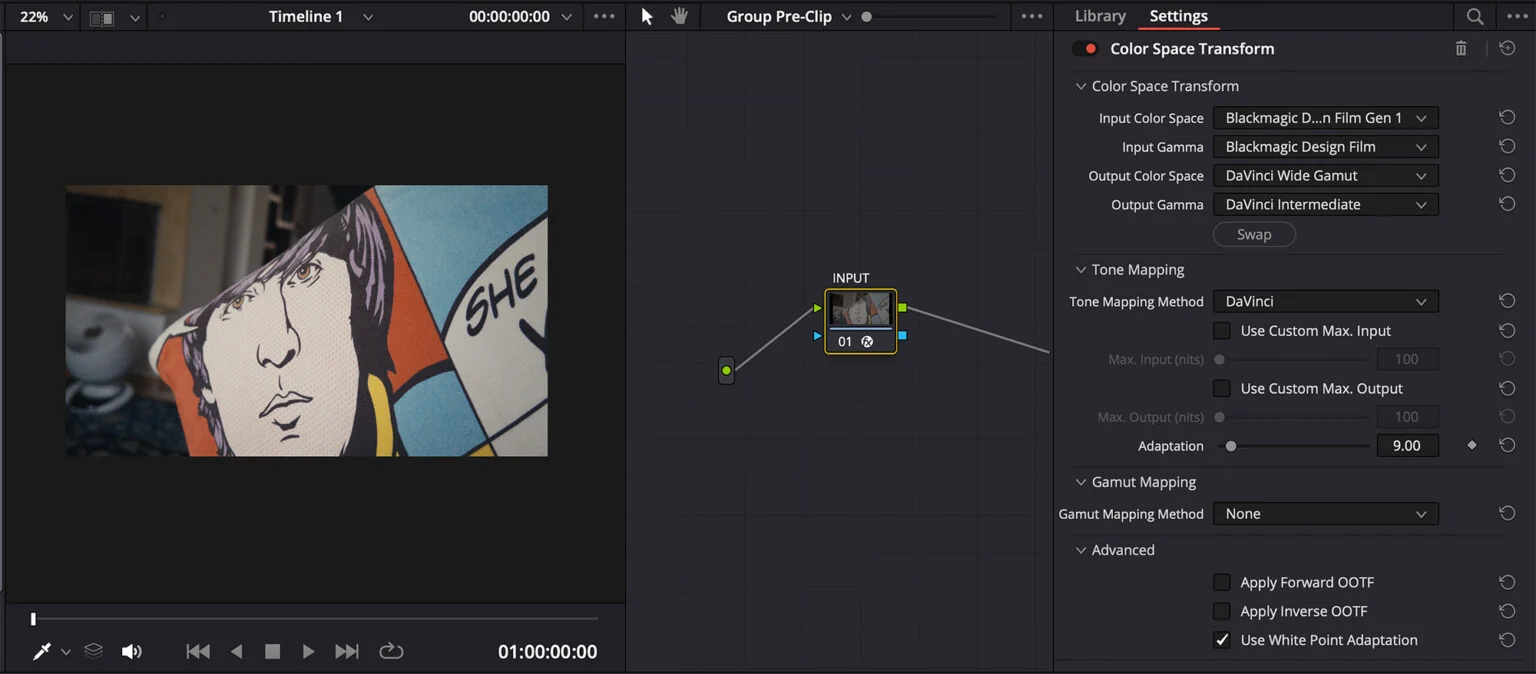Delete the Color Space Transform effect with trash icon
This screenshot has height=674, width=1536.
1461,49
